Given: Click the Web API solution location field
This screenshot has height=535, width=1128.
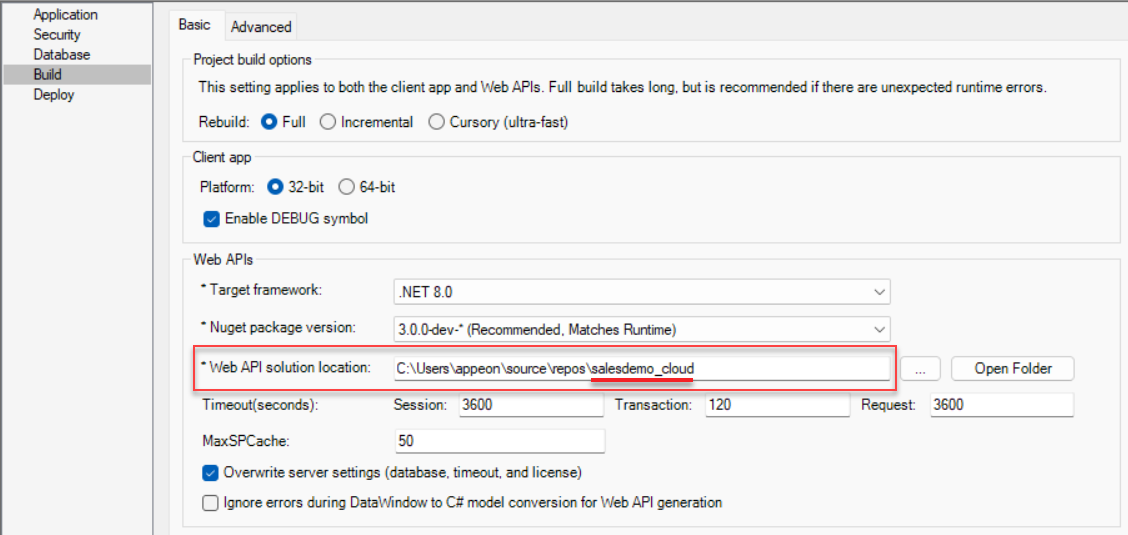Looking at the screenshot, I should (641, 369).
